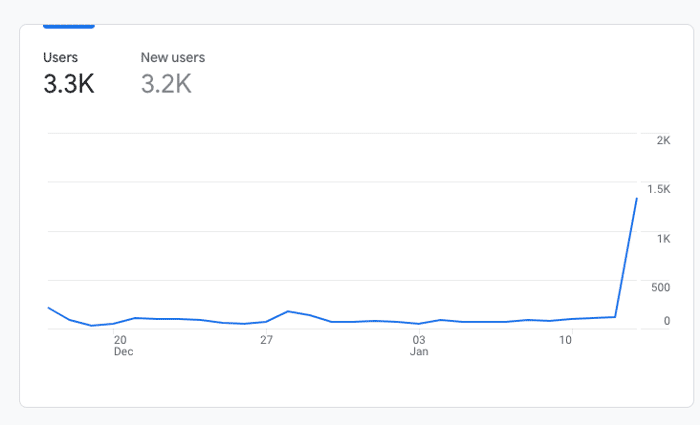The image size is (700, 425).
Task: Click the 3.2K New users value
Action: click(166, 84)
